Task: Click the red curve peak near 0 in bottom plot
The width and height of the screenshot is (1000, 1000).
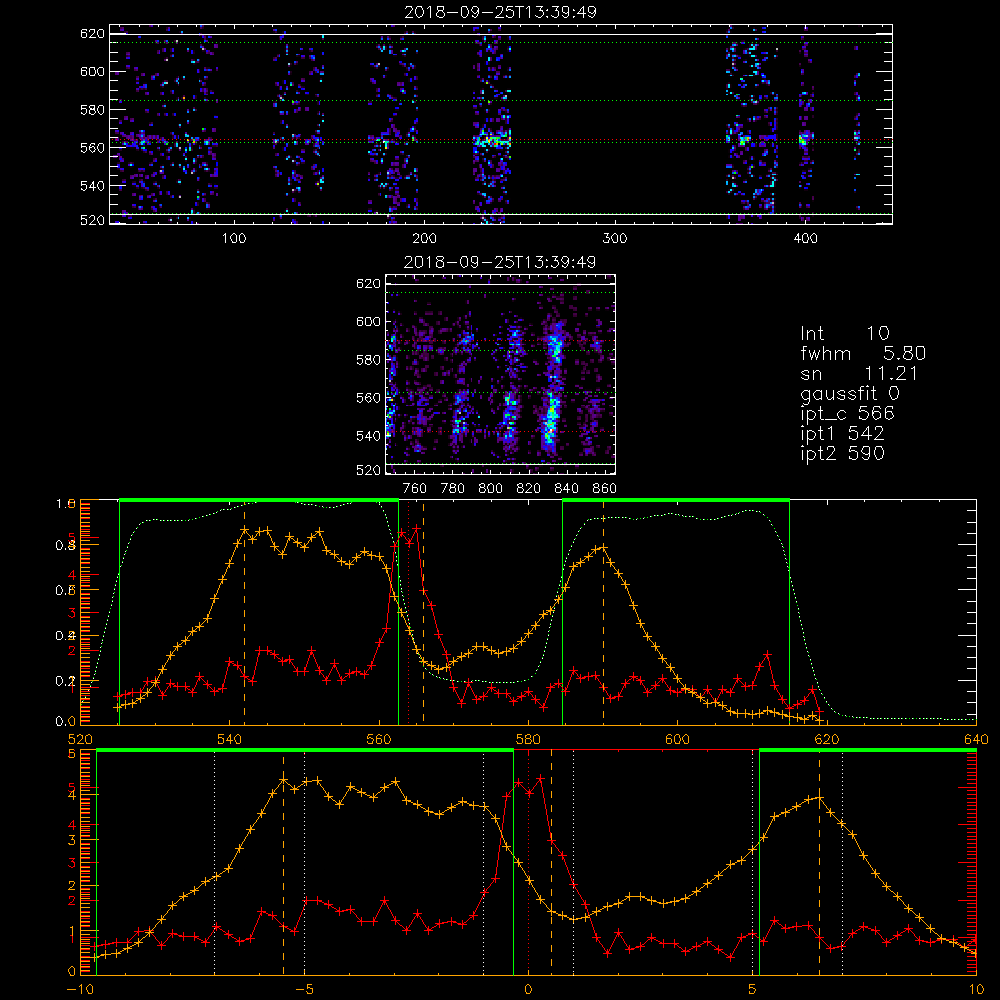Action: pyautogui.click(x=541, y=779)
